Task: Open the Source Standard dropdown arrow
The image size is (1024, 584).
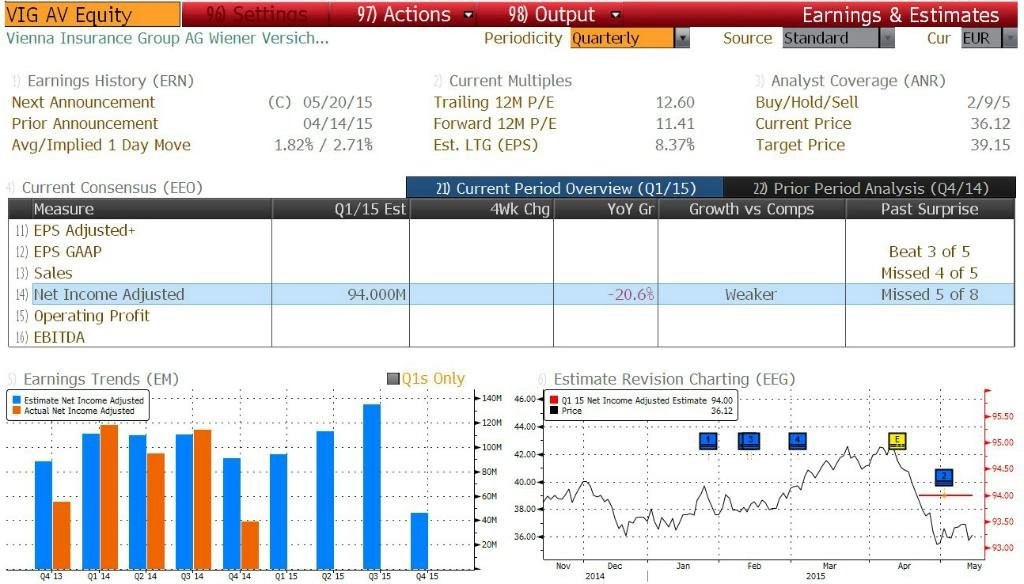Action: tap(886, 39)
